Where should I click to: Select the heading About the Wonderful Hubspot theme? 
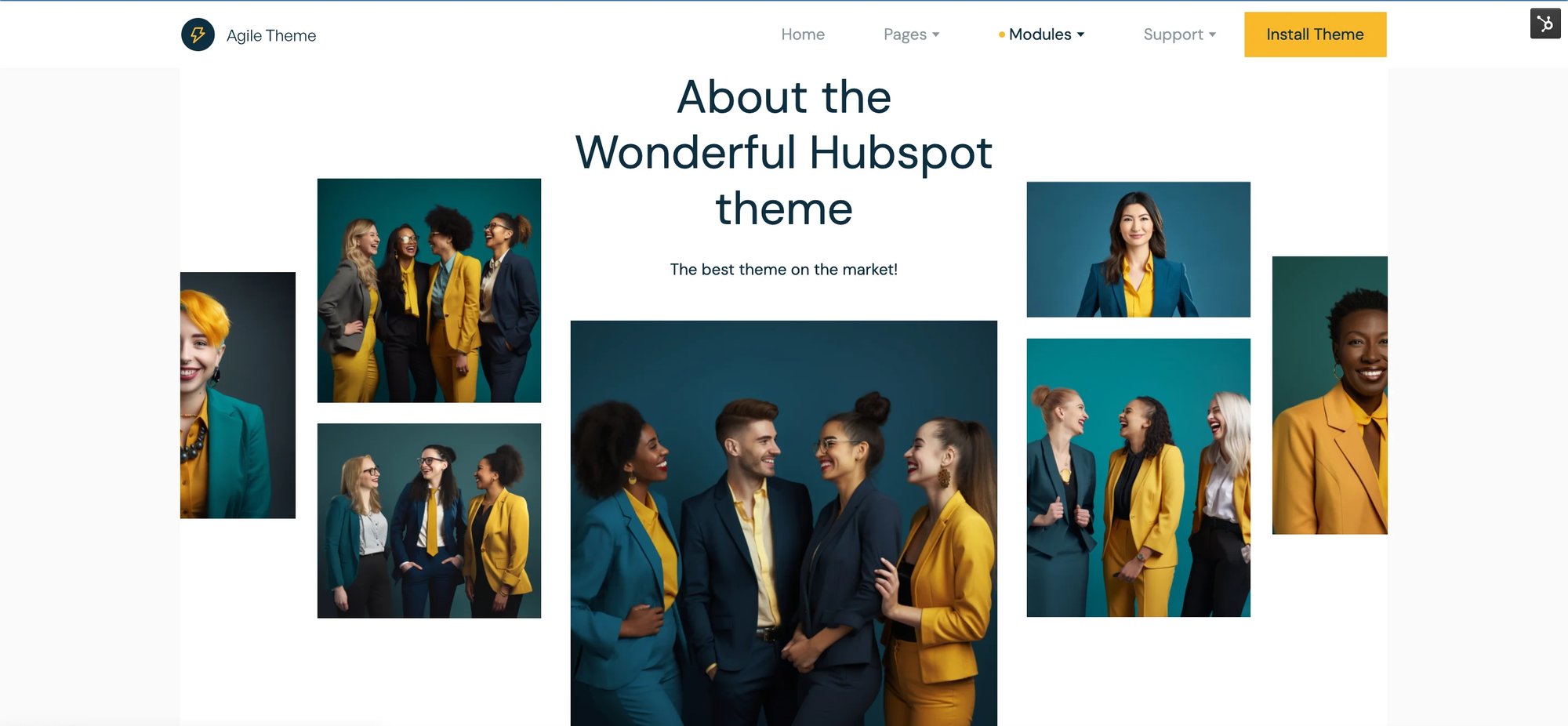pos(784,152)
